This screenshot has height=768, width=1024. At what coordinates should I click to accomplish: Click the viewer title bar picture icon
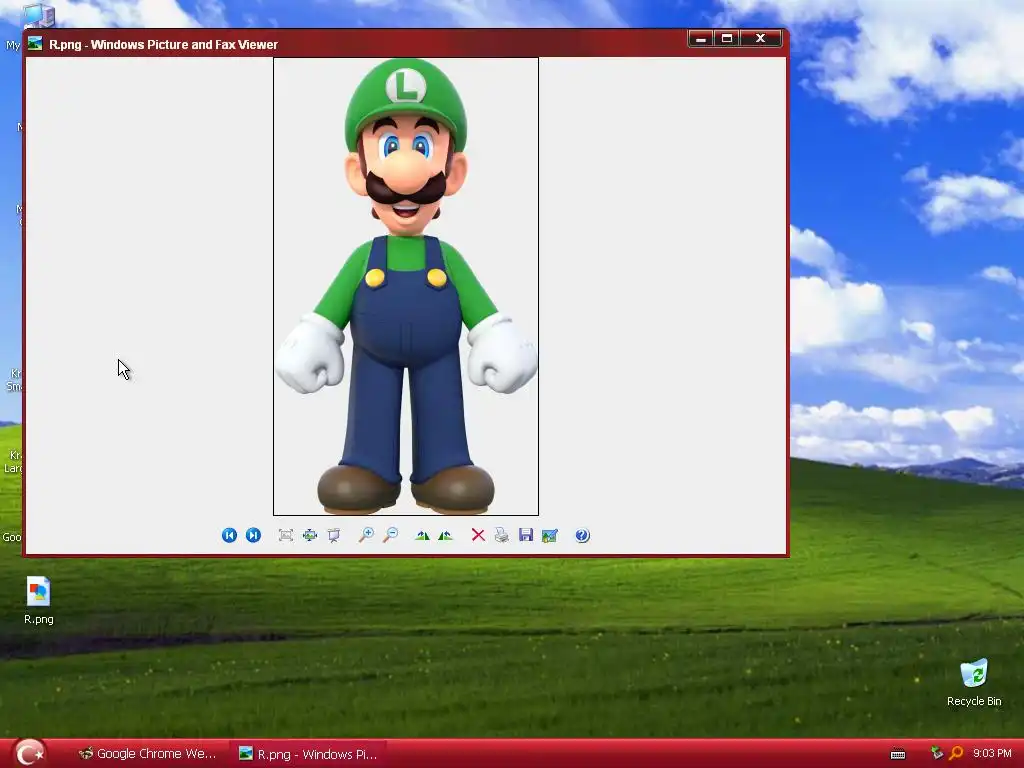[35, 44]
